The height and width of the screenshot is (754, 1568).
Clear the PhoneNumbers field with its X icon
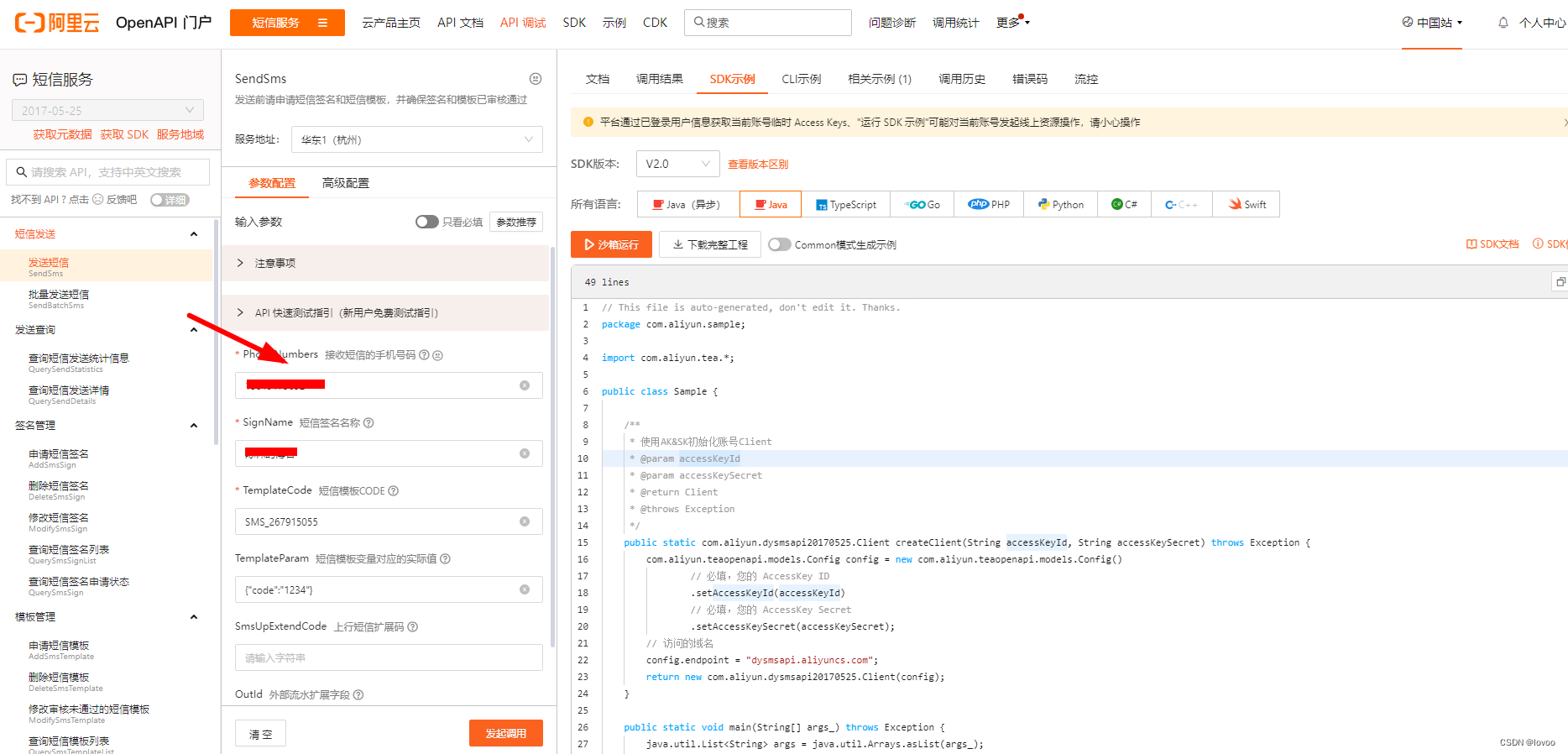click(525, 385)
